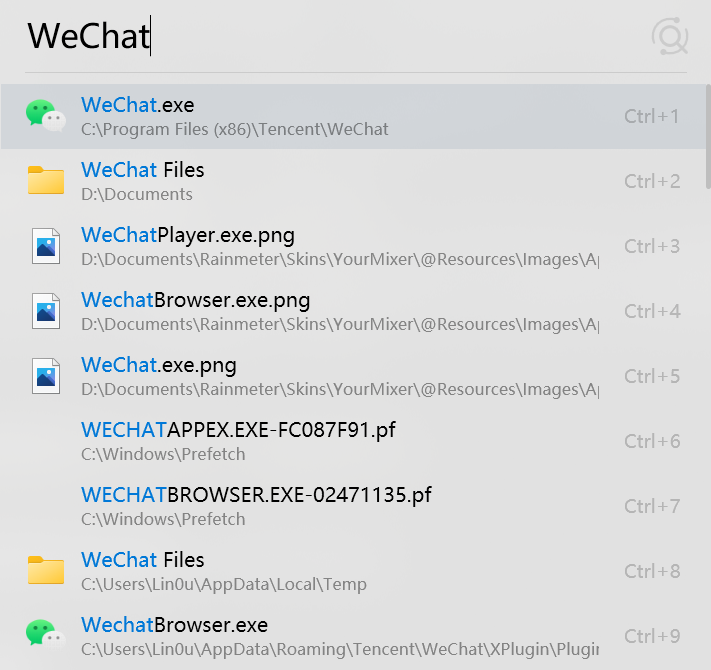The width and height of the screenshot is (711, 670).
Task: Click the Ctrl+5 shortcut for WeChat.exe.png
Action: (652, 376)
